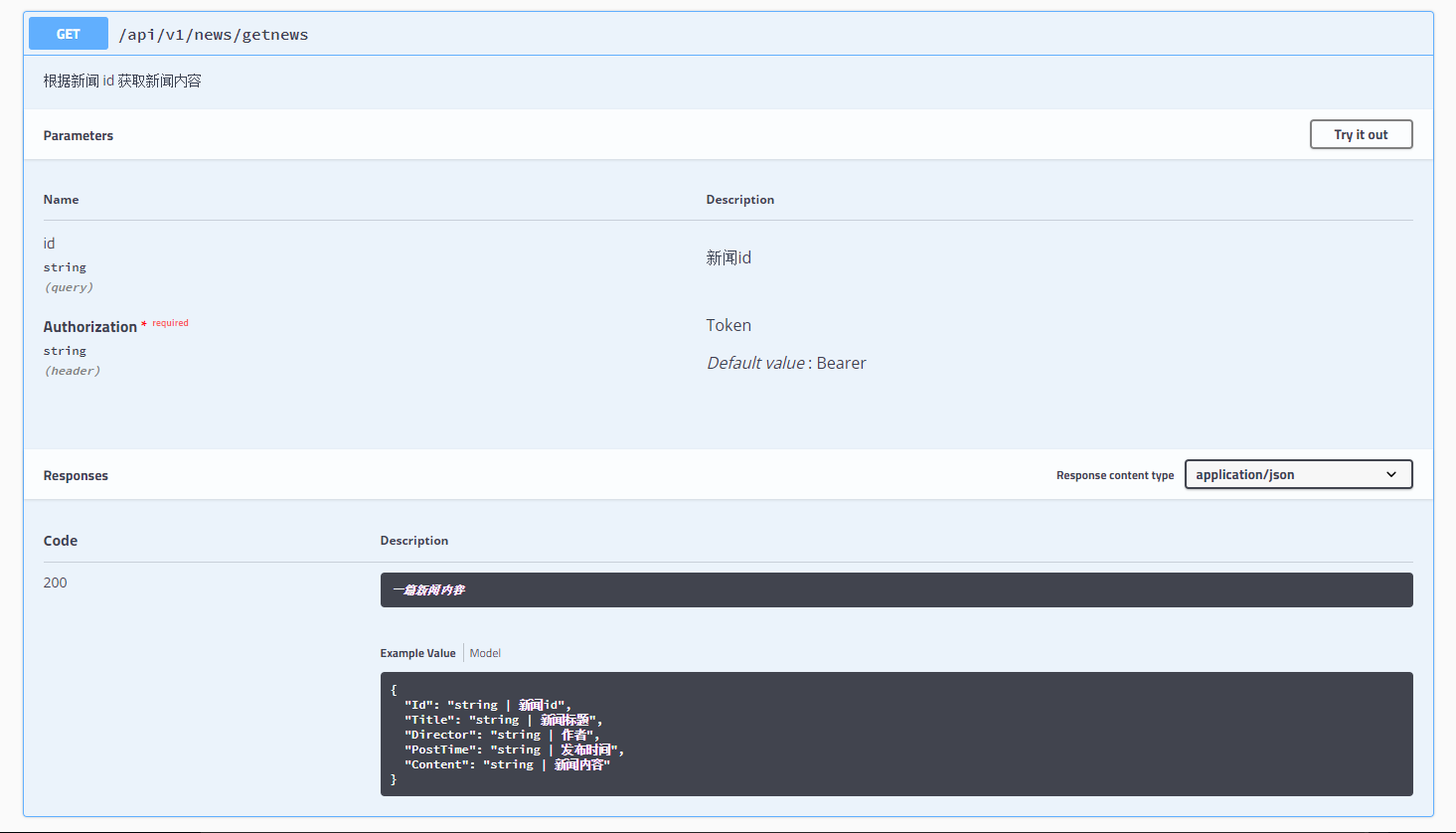
Task: Click the GET method badge
Action: coord(69,34)
